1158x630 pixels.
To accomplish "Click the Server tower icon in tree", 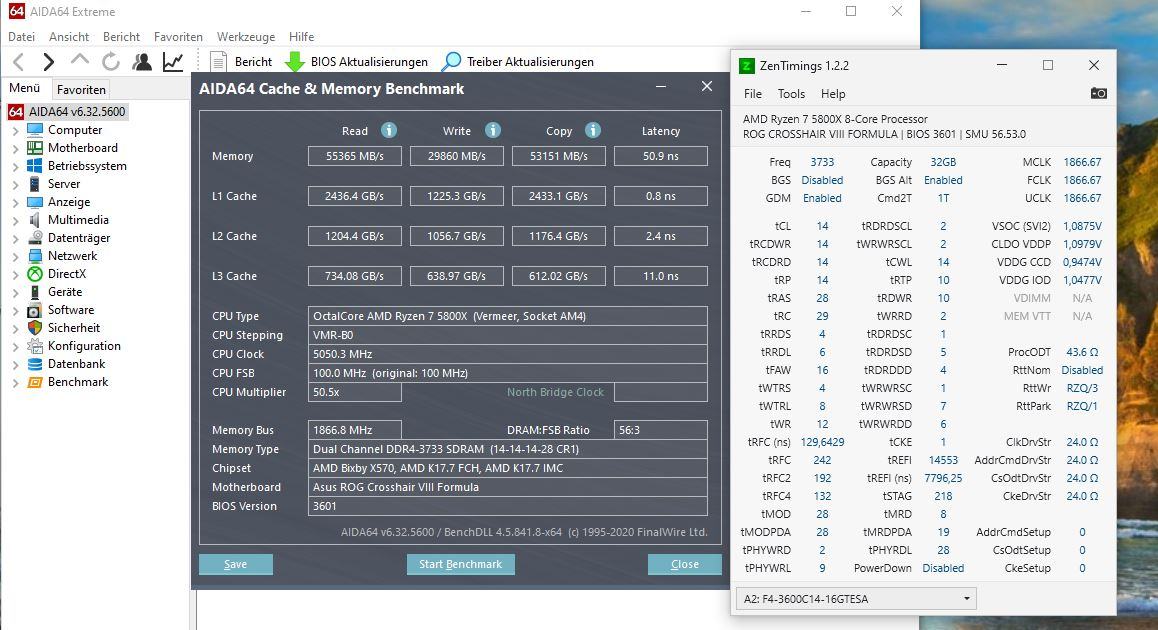I will click(35, 184).
